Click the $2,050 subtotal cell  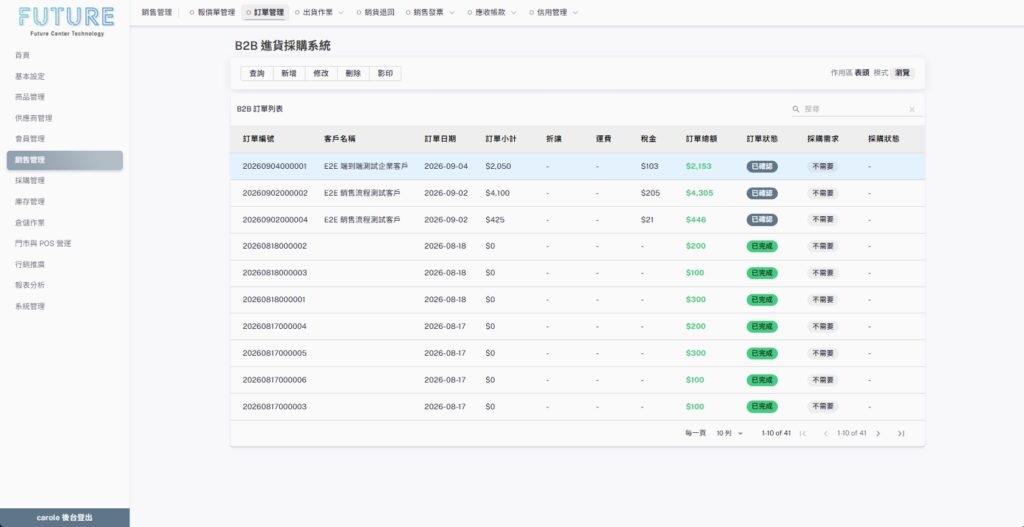[498, 167]
